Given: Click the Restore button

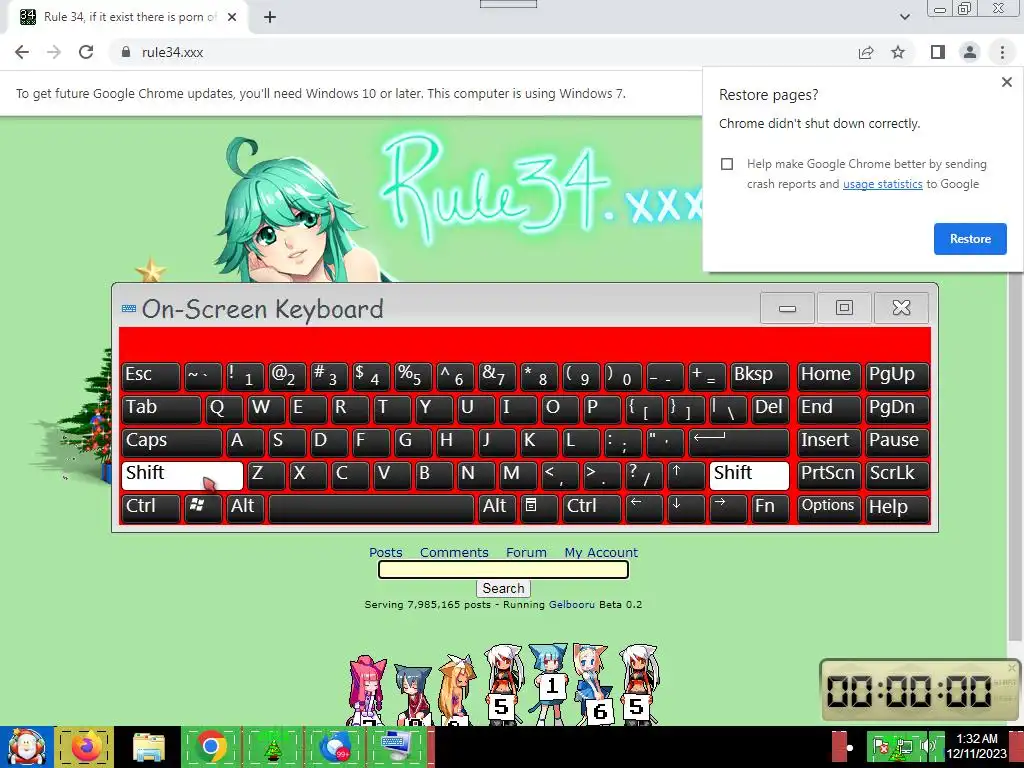Looking at the screenshot, I should [x=970, y=239].
